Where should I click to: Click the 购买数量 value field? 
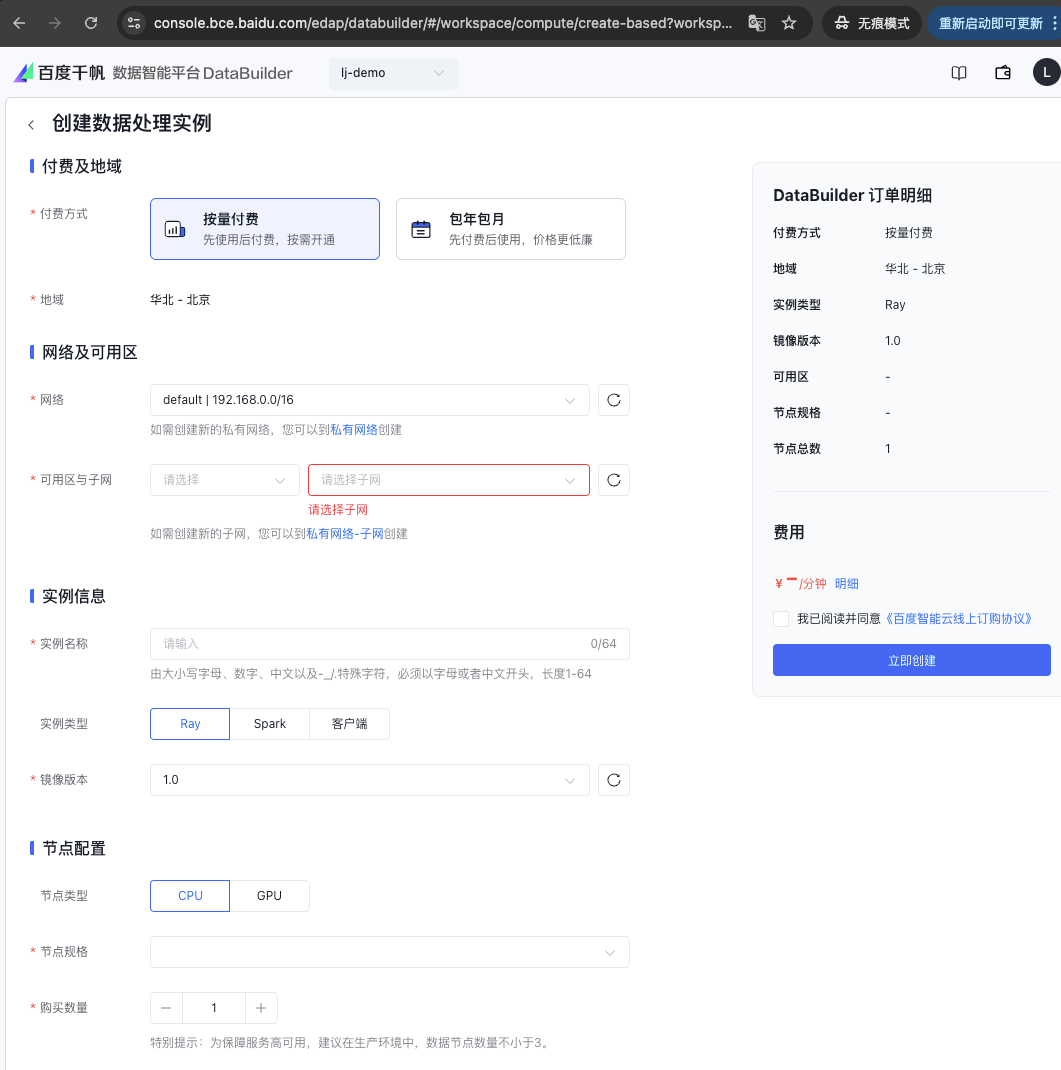tap(214, 1008)
